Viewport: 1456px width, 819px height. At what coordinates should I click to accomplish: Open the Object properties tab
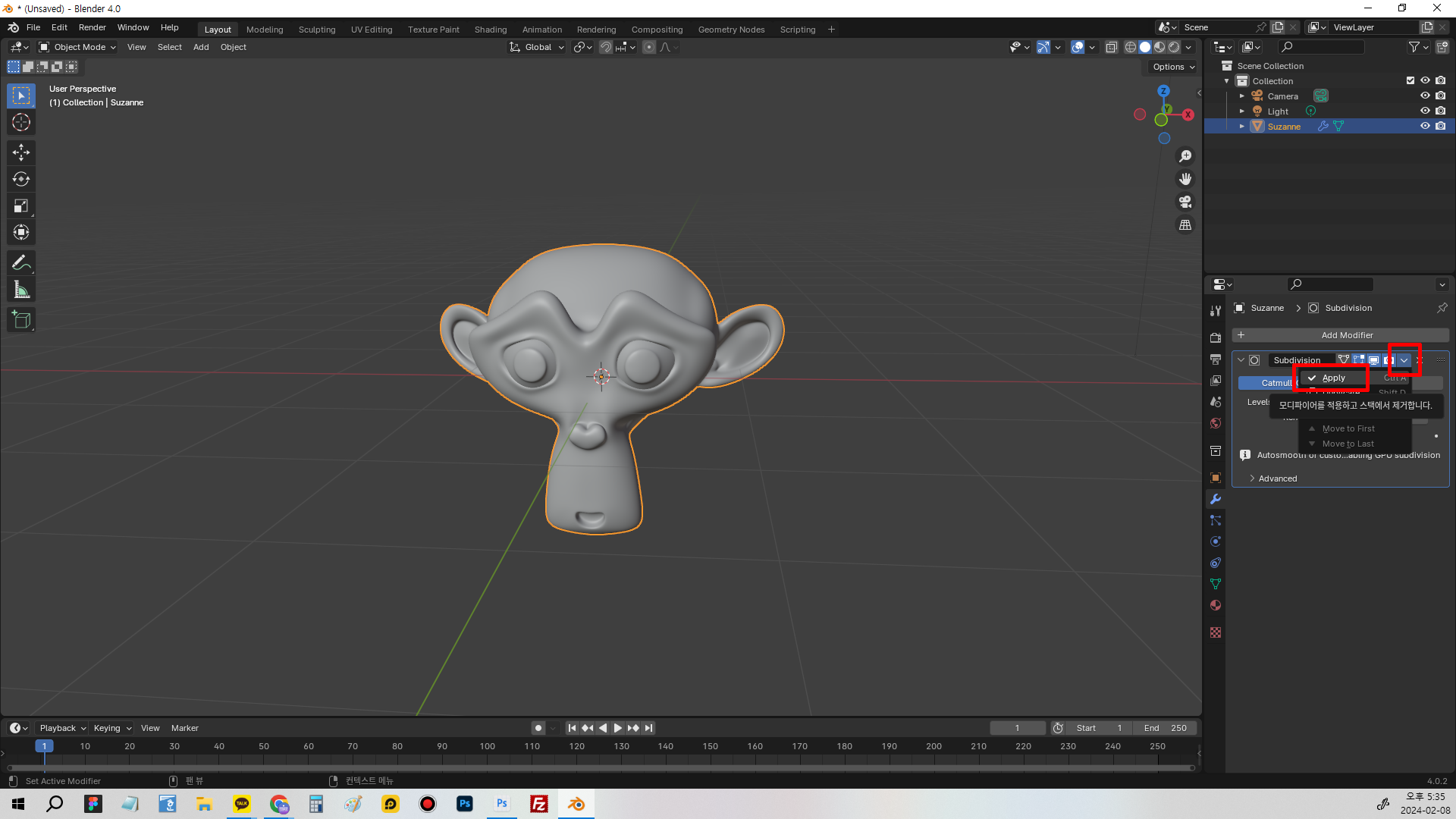coord(1216,478)
